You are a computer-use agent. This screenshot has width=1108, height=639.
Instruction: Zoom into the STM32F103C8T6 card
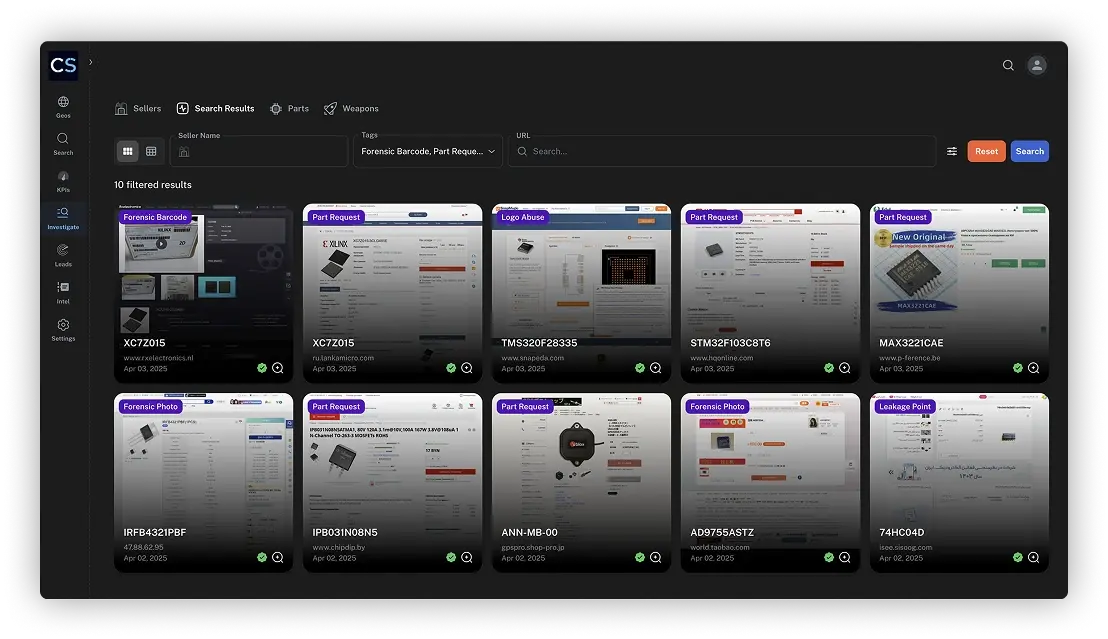[844, 368]
